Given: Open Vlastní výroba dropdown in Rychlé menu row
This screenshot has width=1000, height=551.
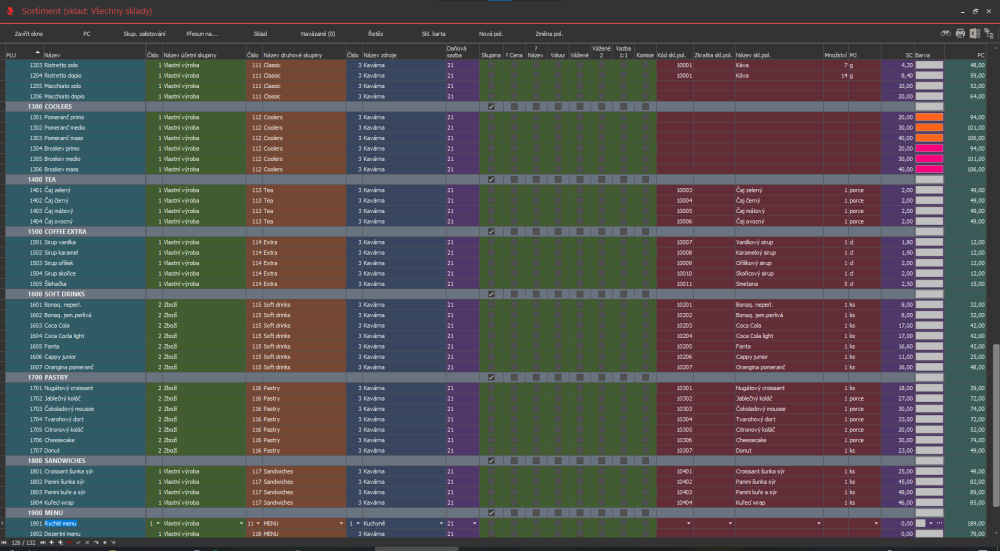Looking at the screenshot, I should tap(241, 523).
